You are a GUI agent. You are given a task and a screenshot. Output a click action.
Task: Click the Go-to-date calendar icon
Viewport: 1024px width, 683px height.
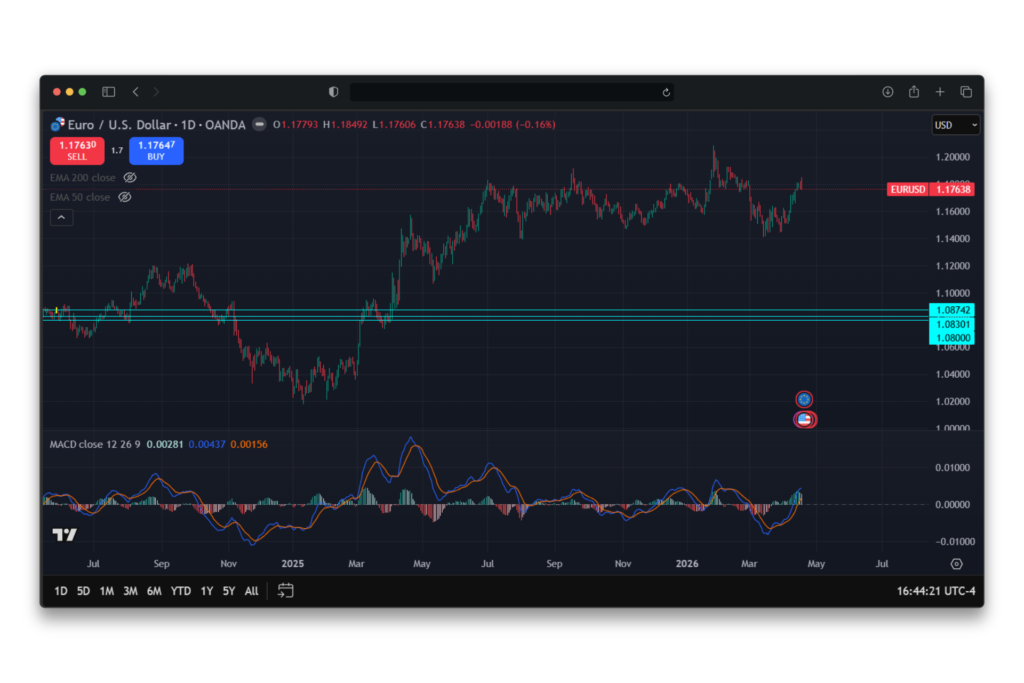coord(285,590)
